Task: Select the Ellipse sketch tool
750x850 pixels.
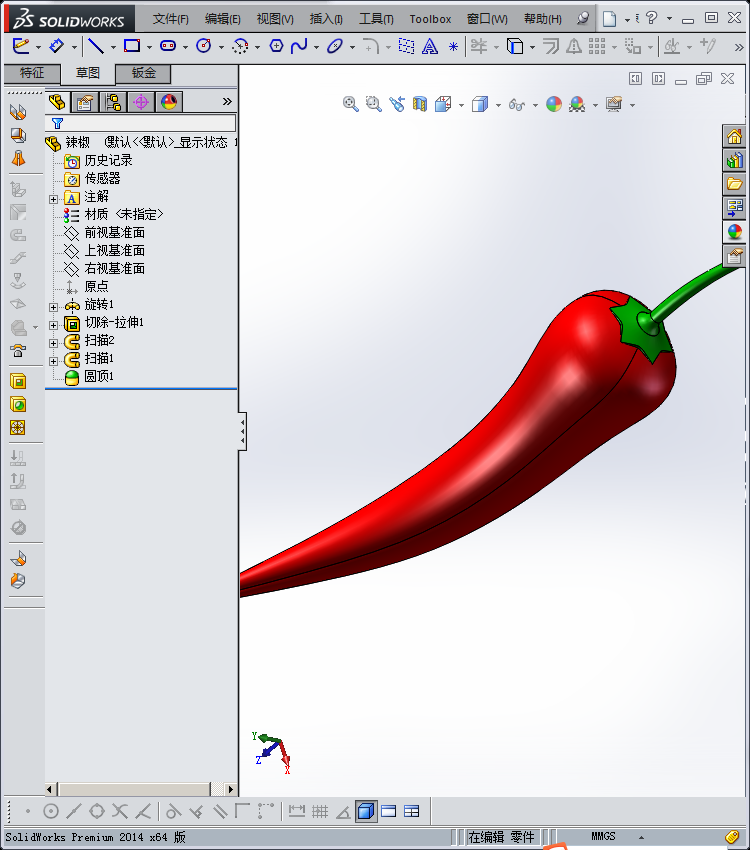Action: (x=335, y=46)
